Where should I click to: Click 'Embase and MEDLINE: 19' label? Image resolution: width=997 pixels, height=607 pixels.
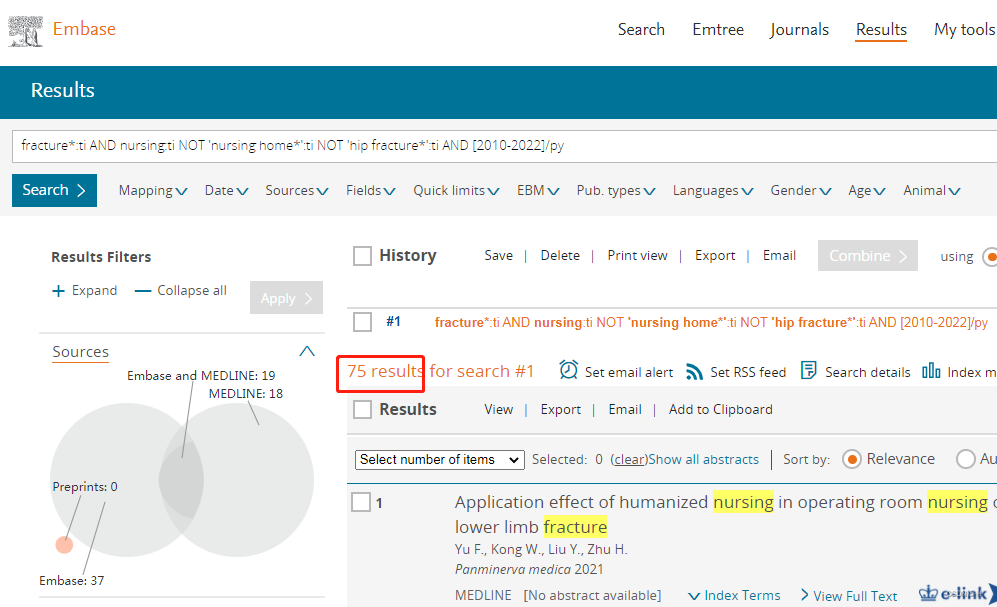pos(201,376)
